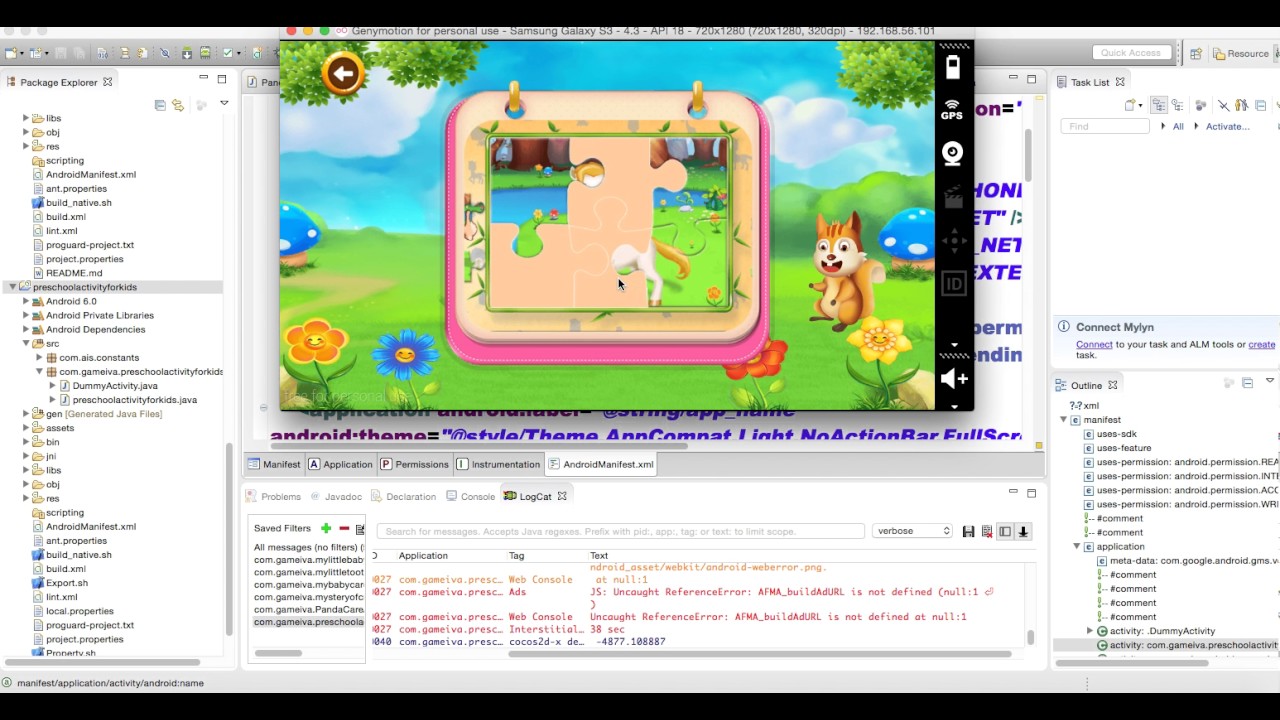Switch to Problems tab
Screen dimensions: 1280x720
274,496
